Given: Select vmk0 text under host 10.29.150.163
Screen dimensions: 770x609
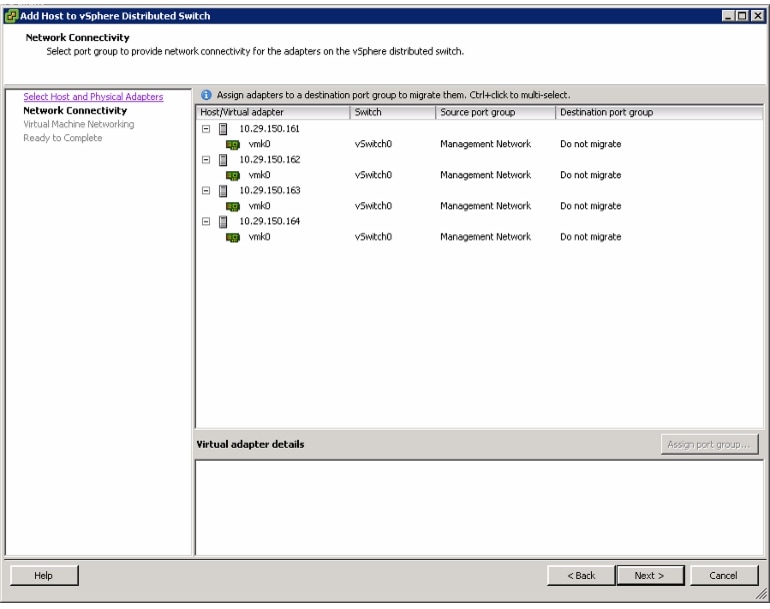Looking at the screenshot, I should click(x=259, y=206).
